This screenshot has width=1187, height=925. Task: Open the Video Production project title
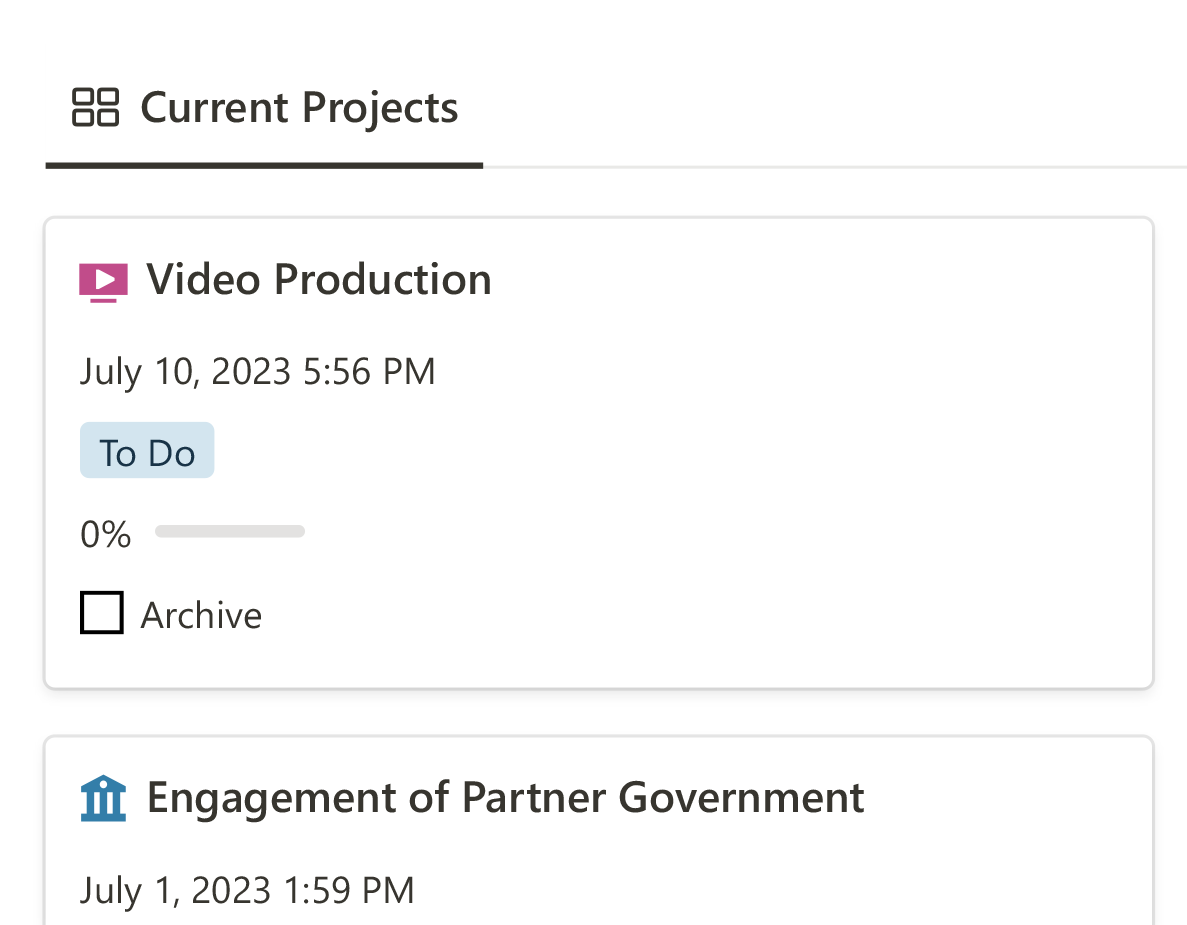click(x=318, y=279)
